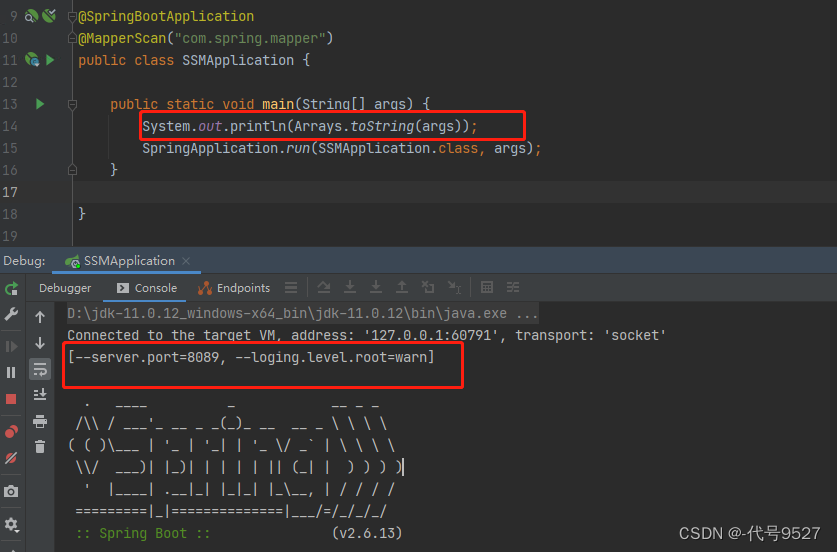Screen dimensions: 837x552
Task: Click the Spring Boot version (v2.6.13) text
Action: (367, 533)
